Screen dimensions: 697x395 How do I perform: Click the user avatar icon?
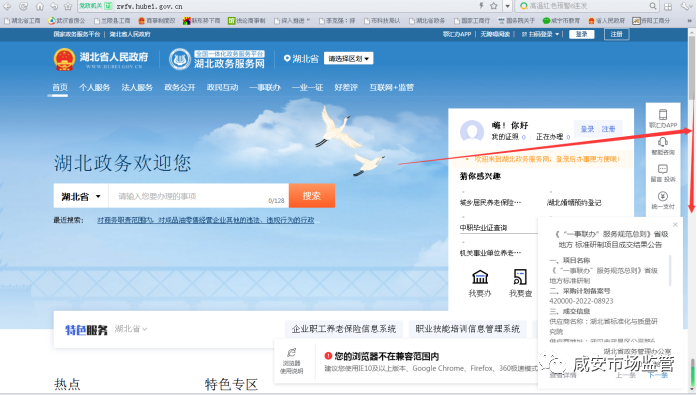tap(472, 132)
